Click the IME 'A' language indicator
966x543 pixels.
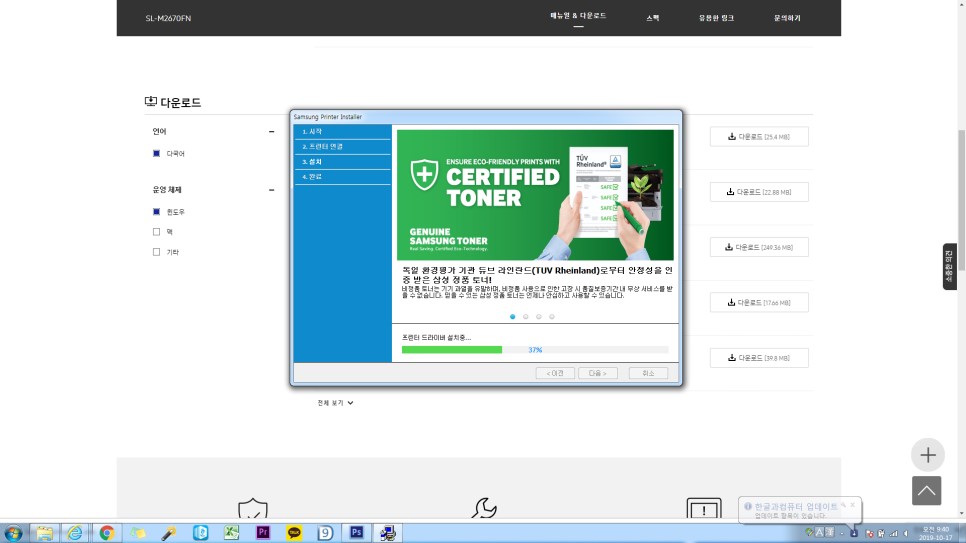click(819, 532)
